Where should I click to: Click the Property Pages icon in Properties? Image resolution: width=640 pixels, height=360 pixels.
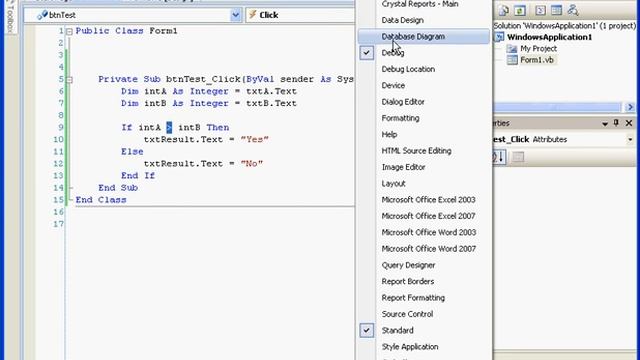pos(518,157)
